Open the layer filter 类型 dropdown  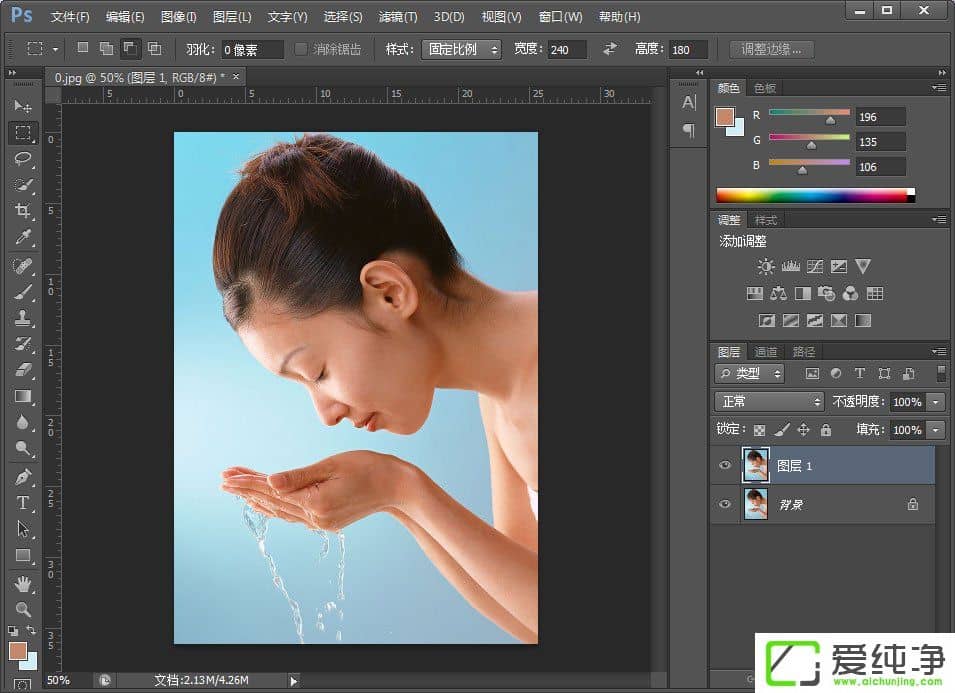750,373
